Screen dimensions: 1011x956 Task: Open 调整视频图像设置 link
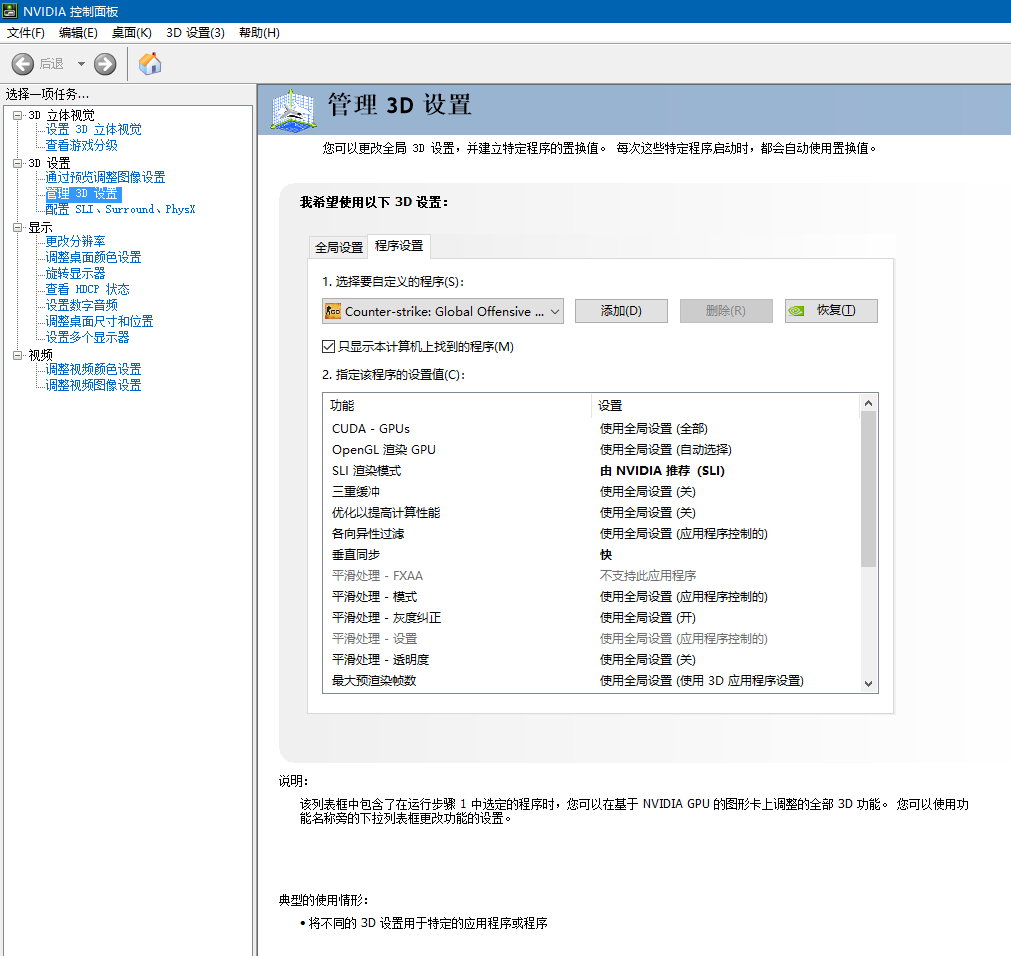(93, 385)
